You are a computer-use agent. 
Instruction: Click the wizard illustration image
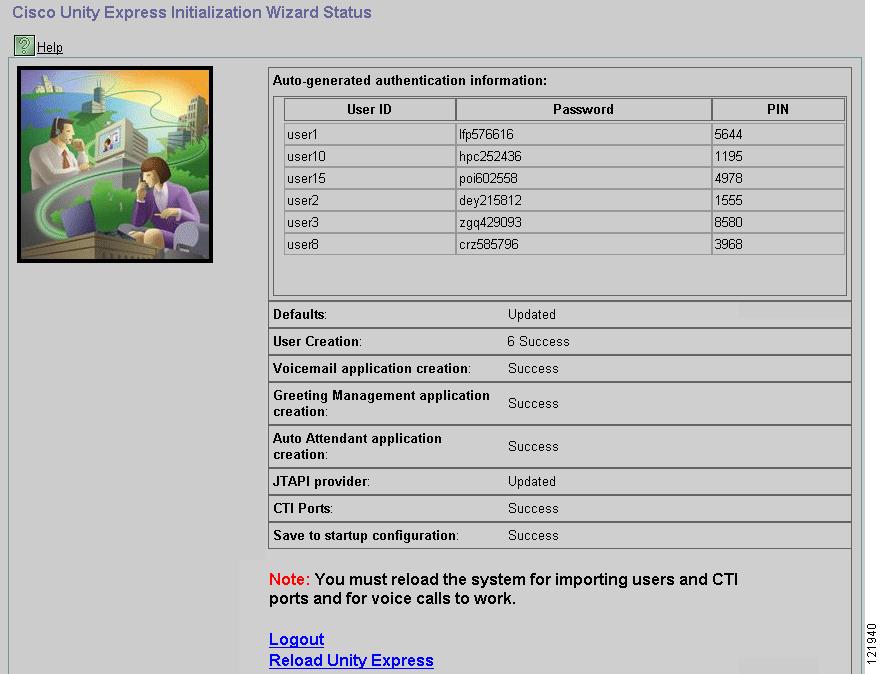pos(115,164)
